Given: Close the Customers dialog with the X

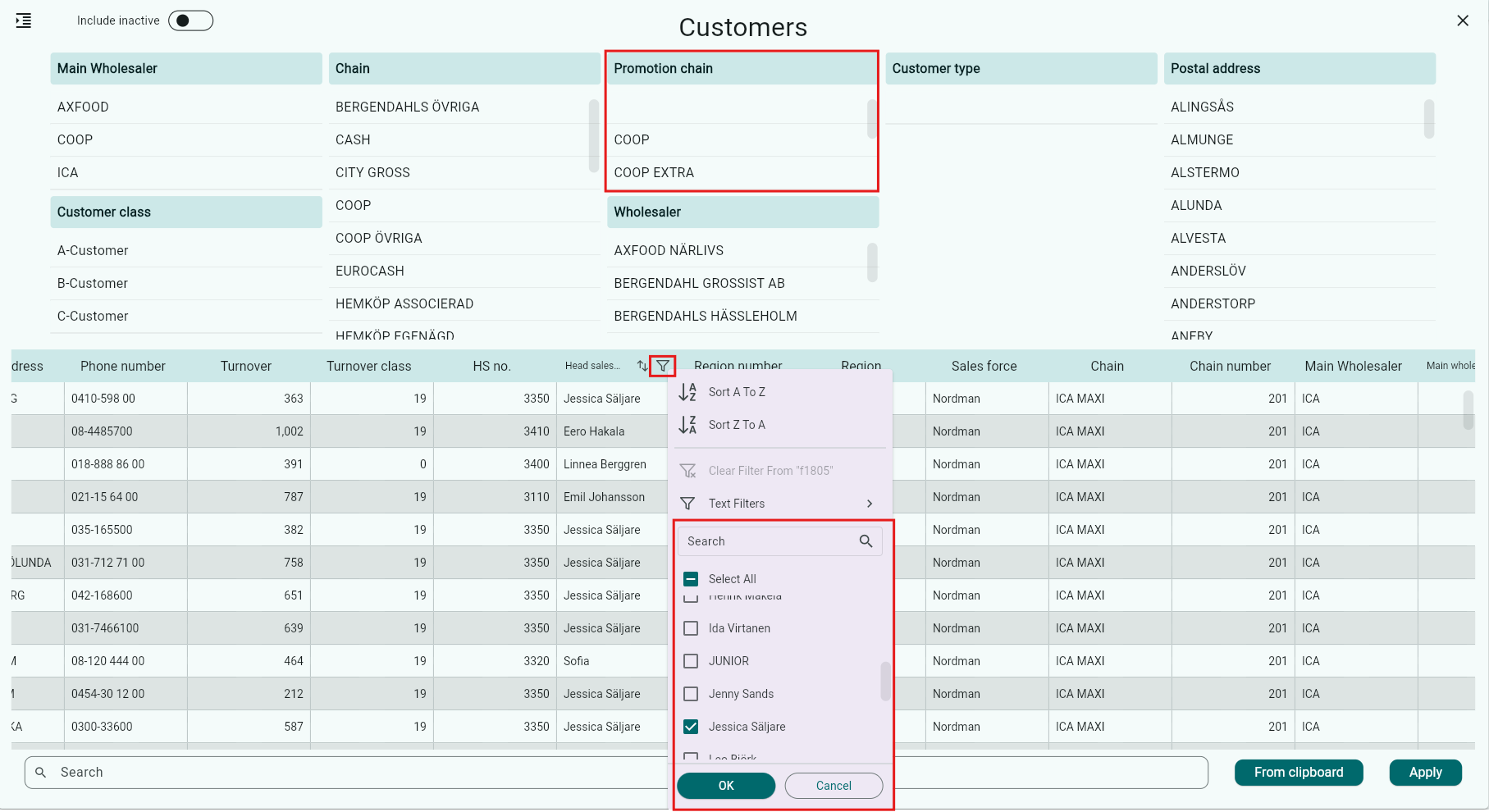Looking at the screenshot, I should click(1463, 21).
